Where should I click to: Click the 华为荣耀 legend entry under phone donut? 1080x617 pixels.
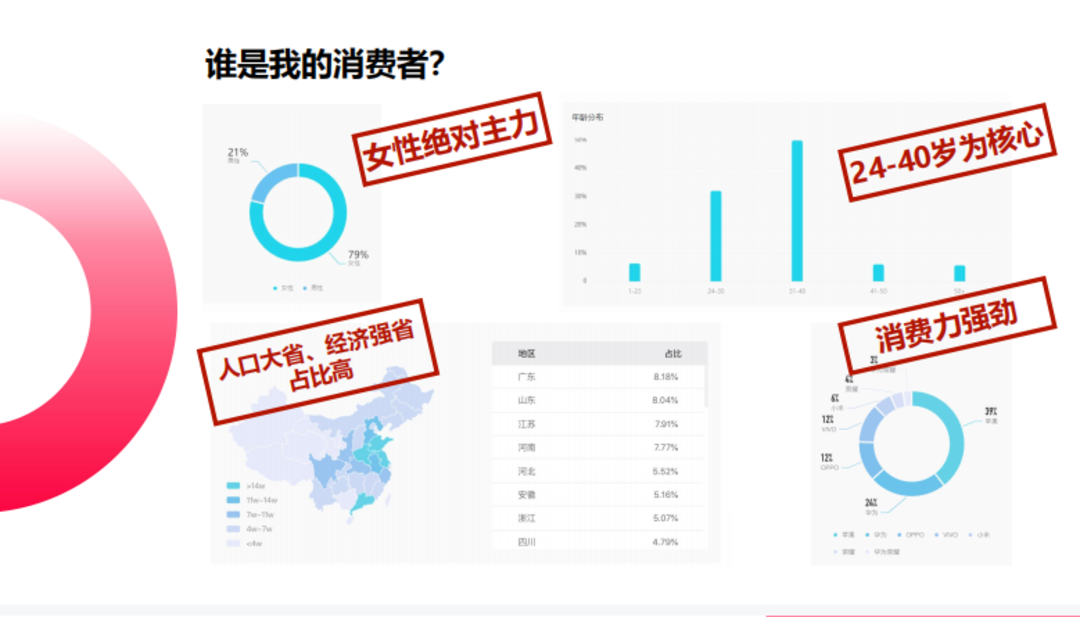[884, 552]
